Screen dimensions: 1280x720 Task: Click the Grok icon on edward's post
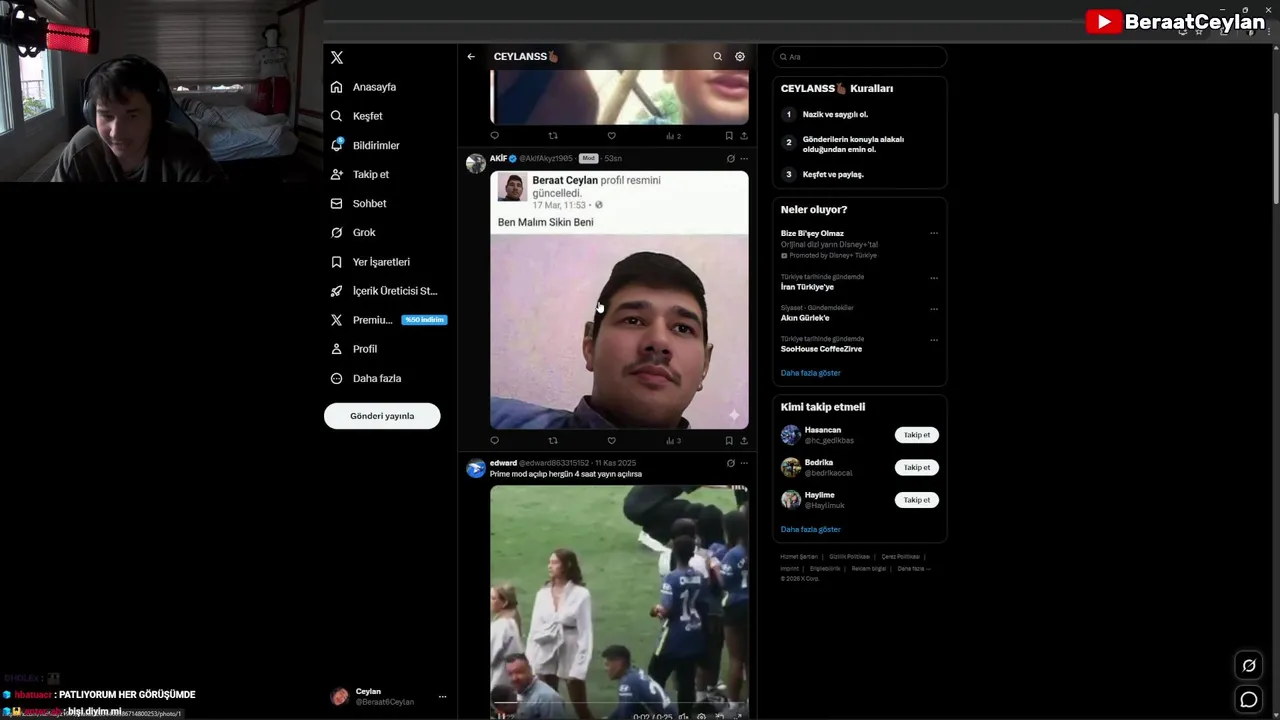[x=730, y=463]
